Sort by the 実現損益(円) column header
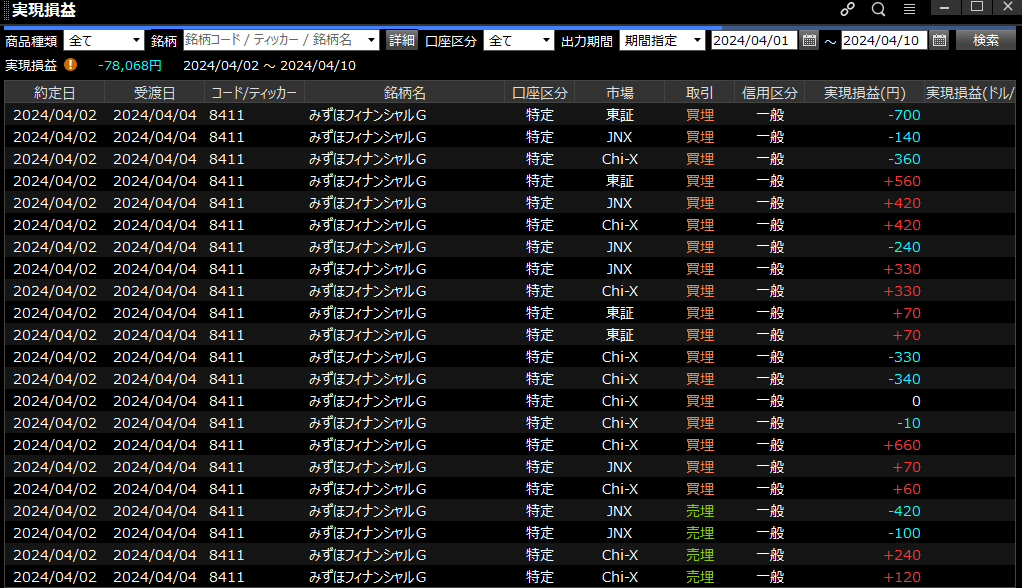The width and height of the screenshot is (1022, 588). coord(865,93)
